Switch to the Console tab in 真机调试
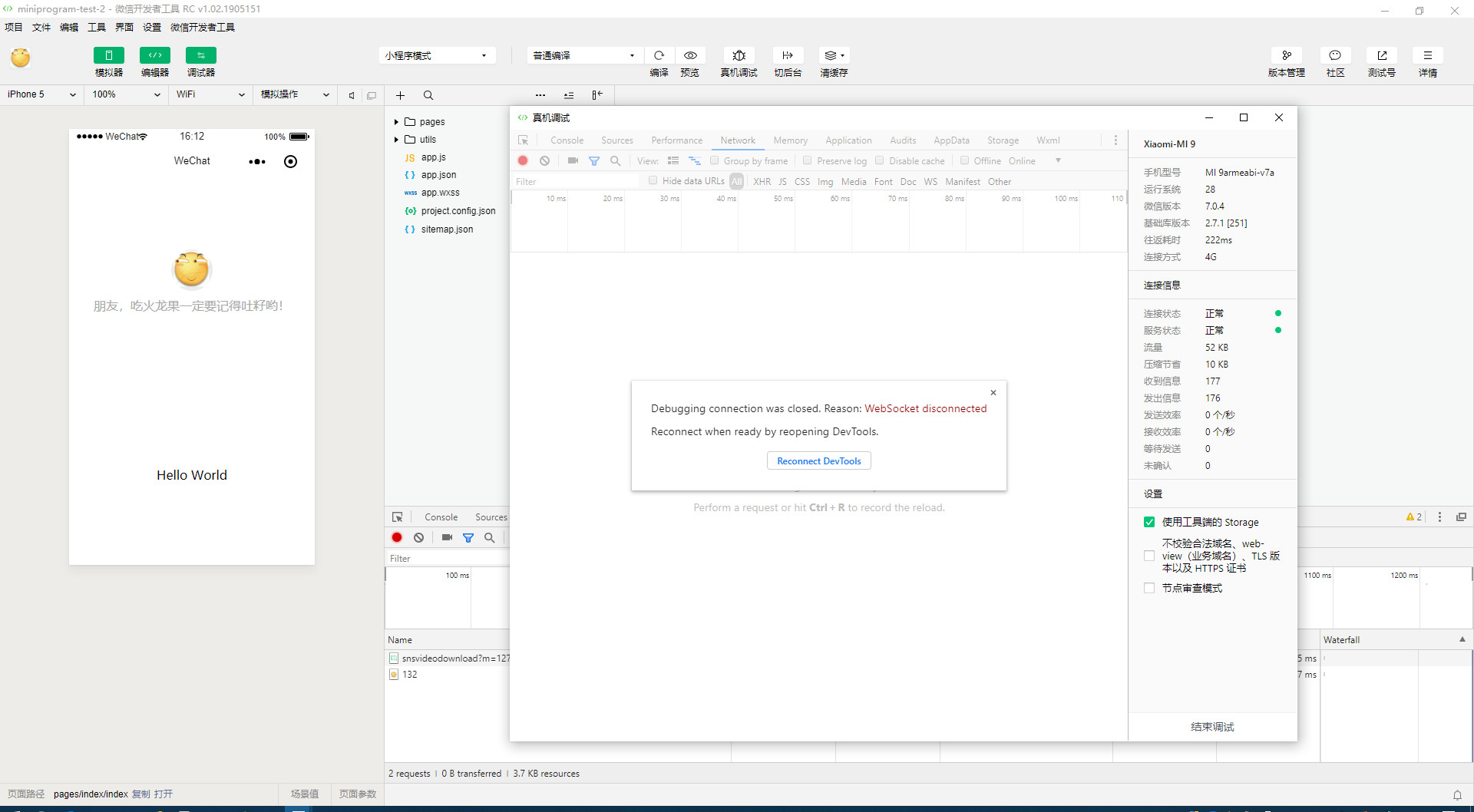 click(x=567, y=140)
